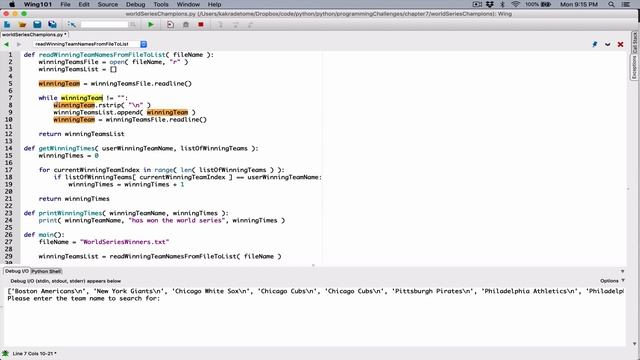Click 'Mon 9:15 PM' clock in menu bar

click(x=579, y=4)
